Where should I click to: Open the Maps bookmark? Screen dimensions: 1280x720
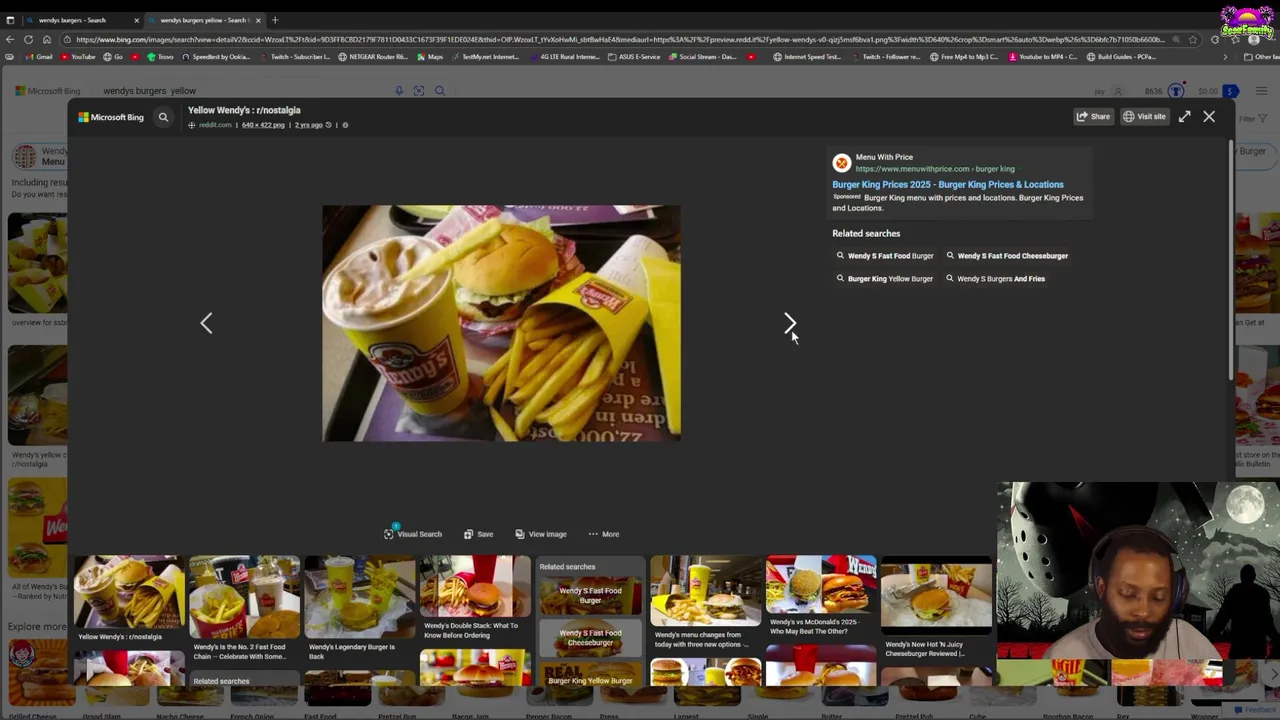tap(431, 57)
